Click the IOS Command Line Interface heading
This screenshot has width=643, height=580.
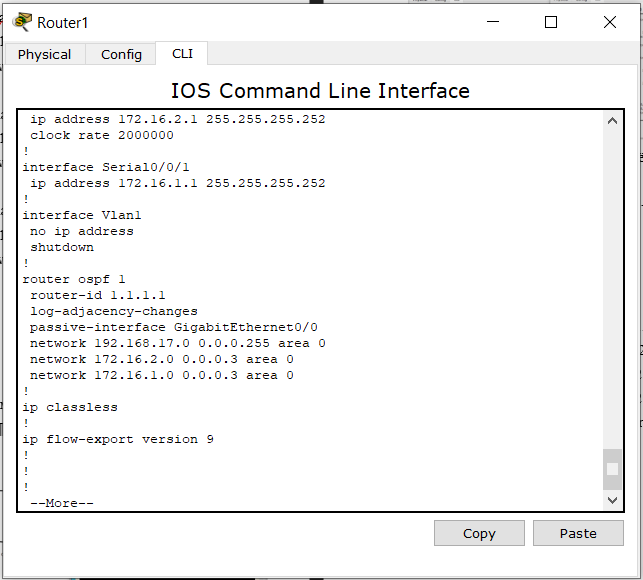click(320, 91)
